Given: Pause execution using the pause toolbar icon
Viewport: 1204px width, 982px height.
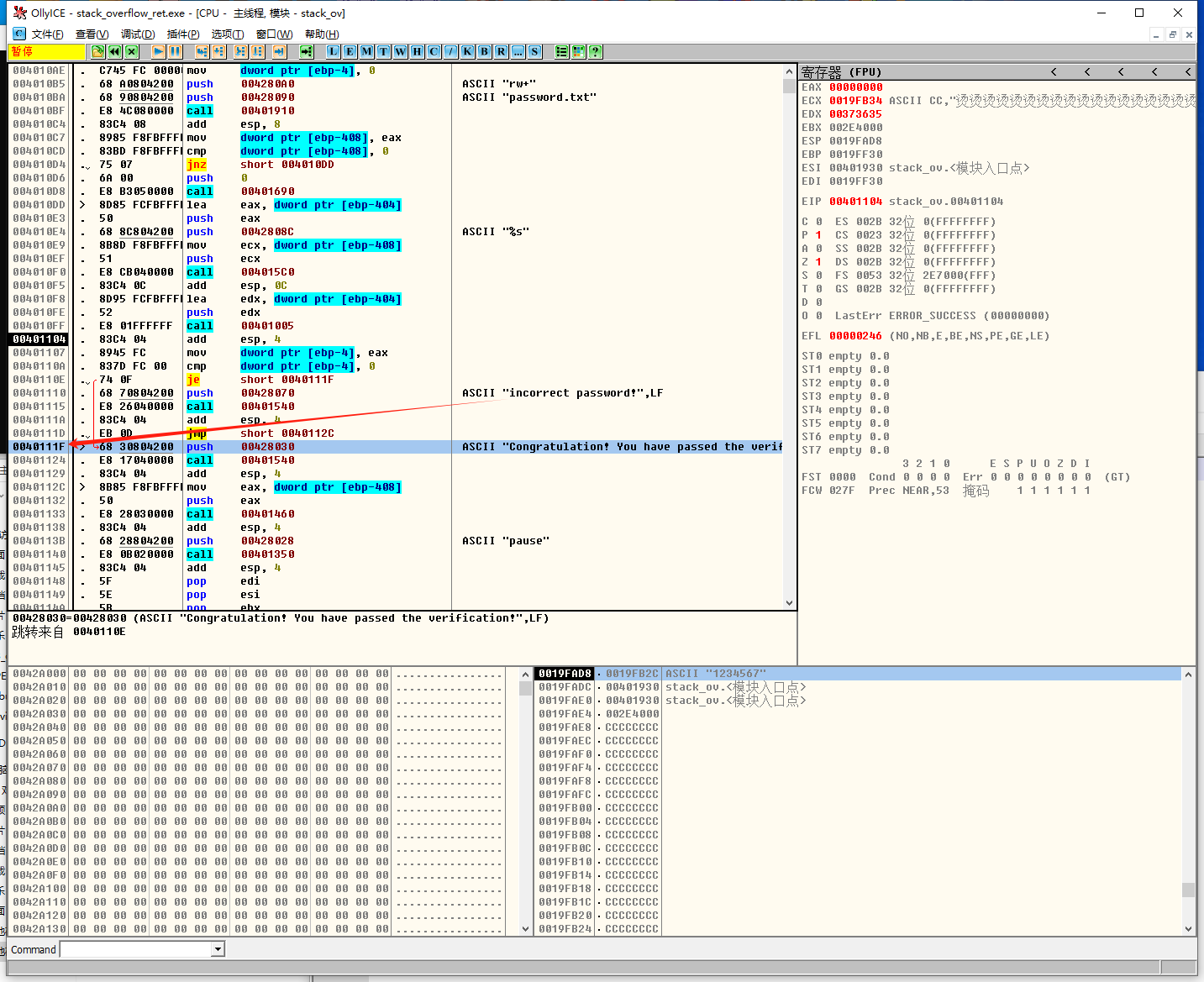Looking at the screenshot, I should (x=175, y=51).
